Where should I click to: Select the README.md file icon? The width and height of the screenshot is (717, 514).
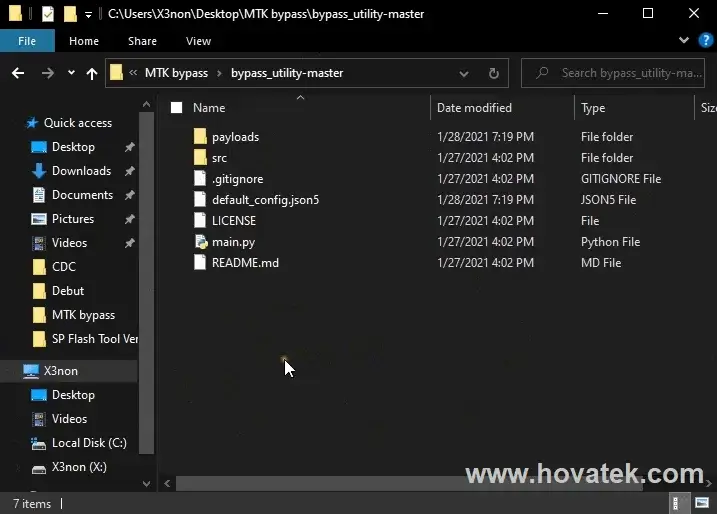(x=200, y=262)
